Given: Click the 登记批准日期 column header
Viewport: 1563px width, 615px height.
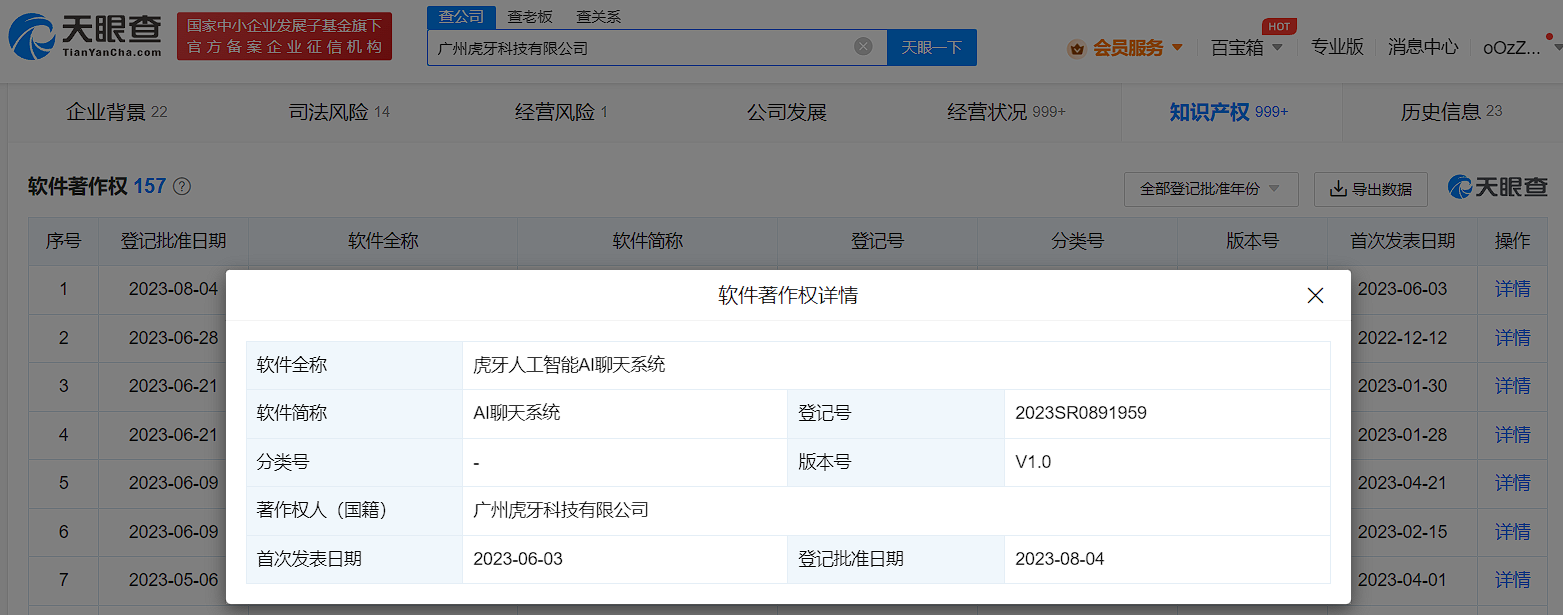Looking at the screenshot, I should 173,241.
